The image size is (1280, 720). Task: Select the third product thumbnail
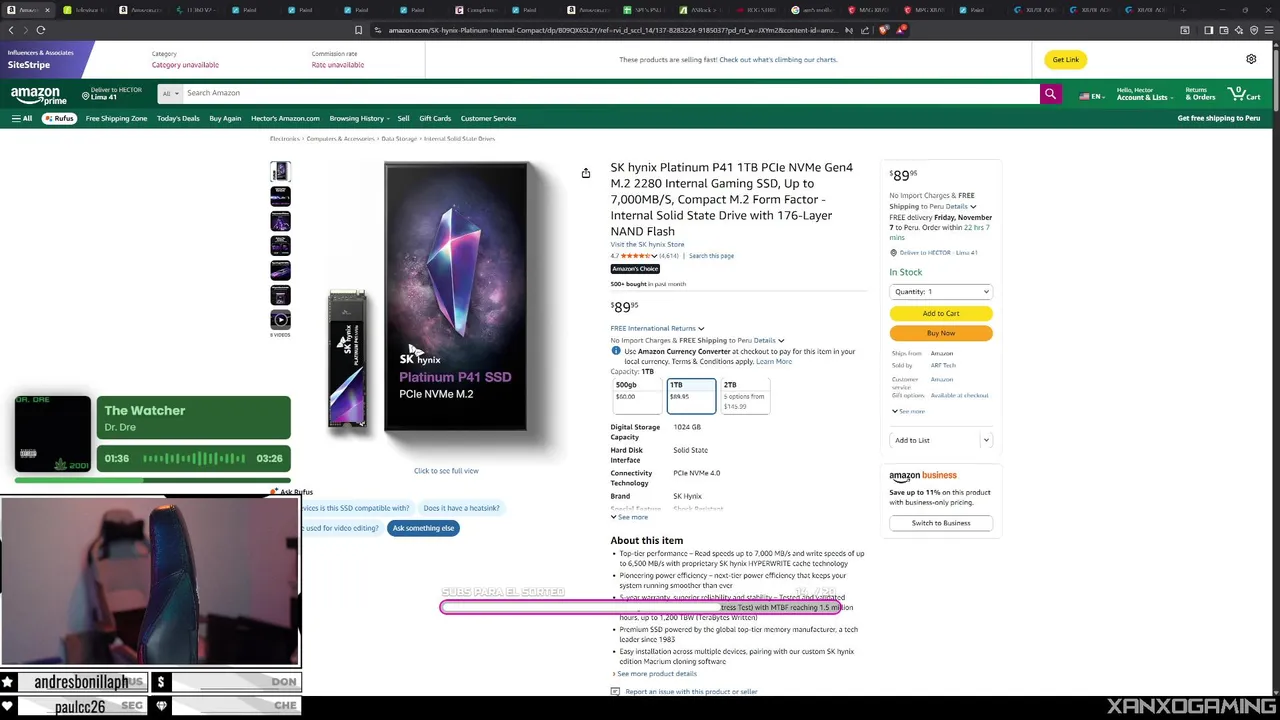(x=280, y=221)
